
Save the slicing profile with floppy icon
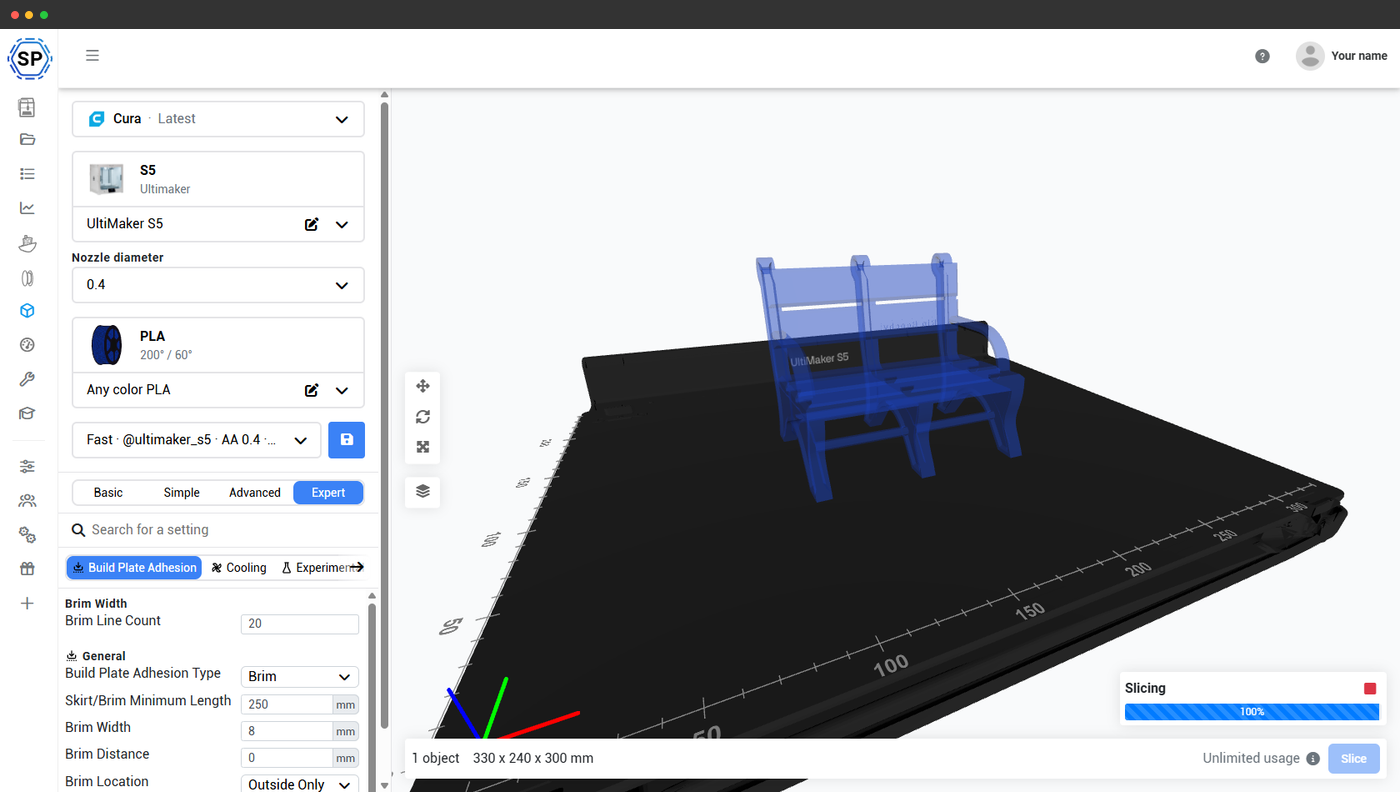point(346,440)
